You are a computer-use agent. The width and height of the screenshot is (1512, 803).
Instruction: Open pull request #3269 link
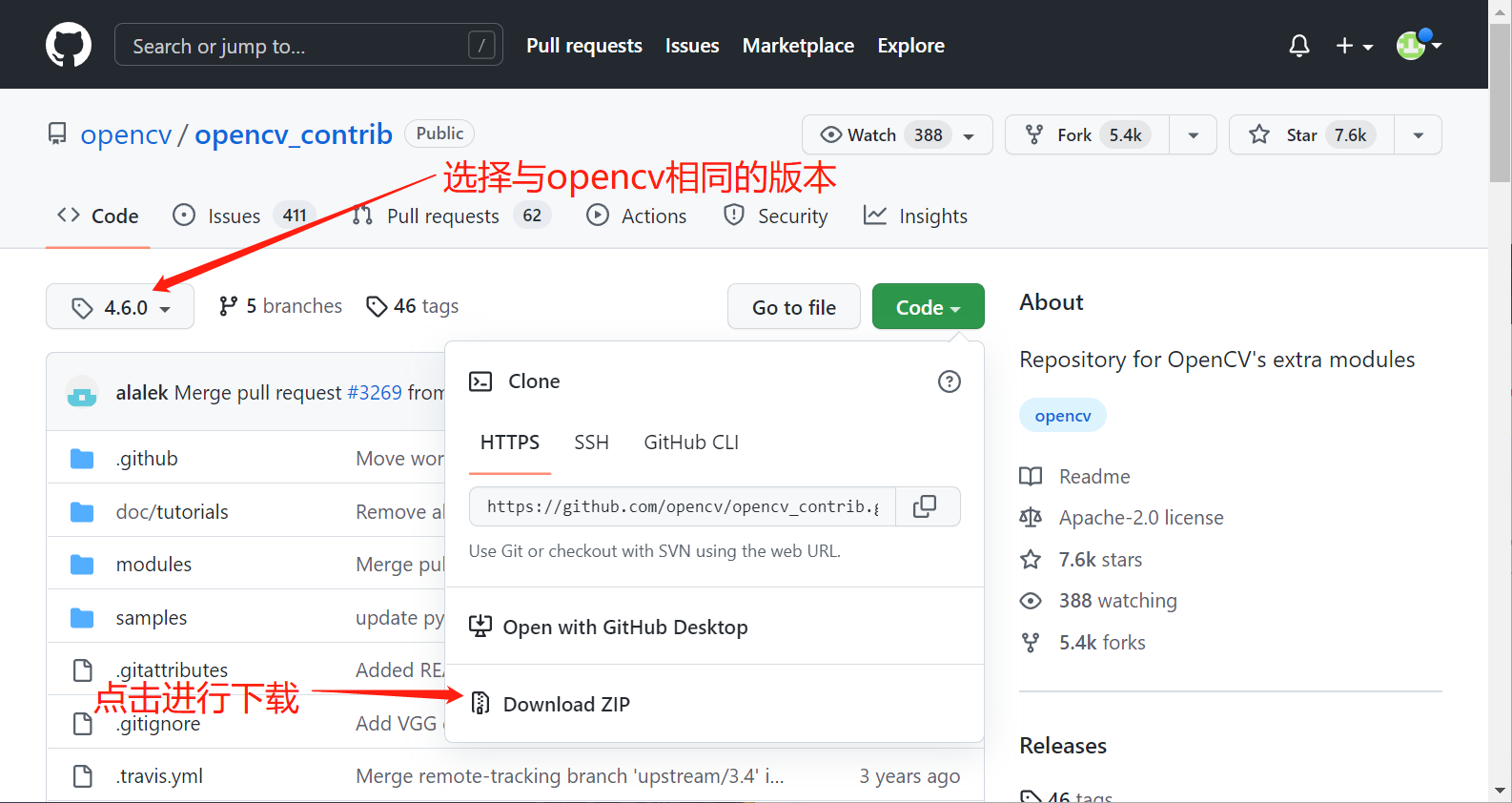pos(375,393)
